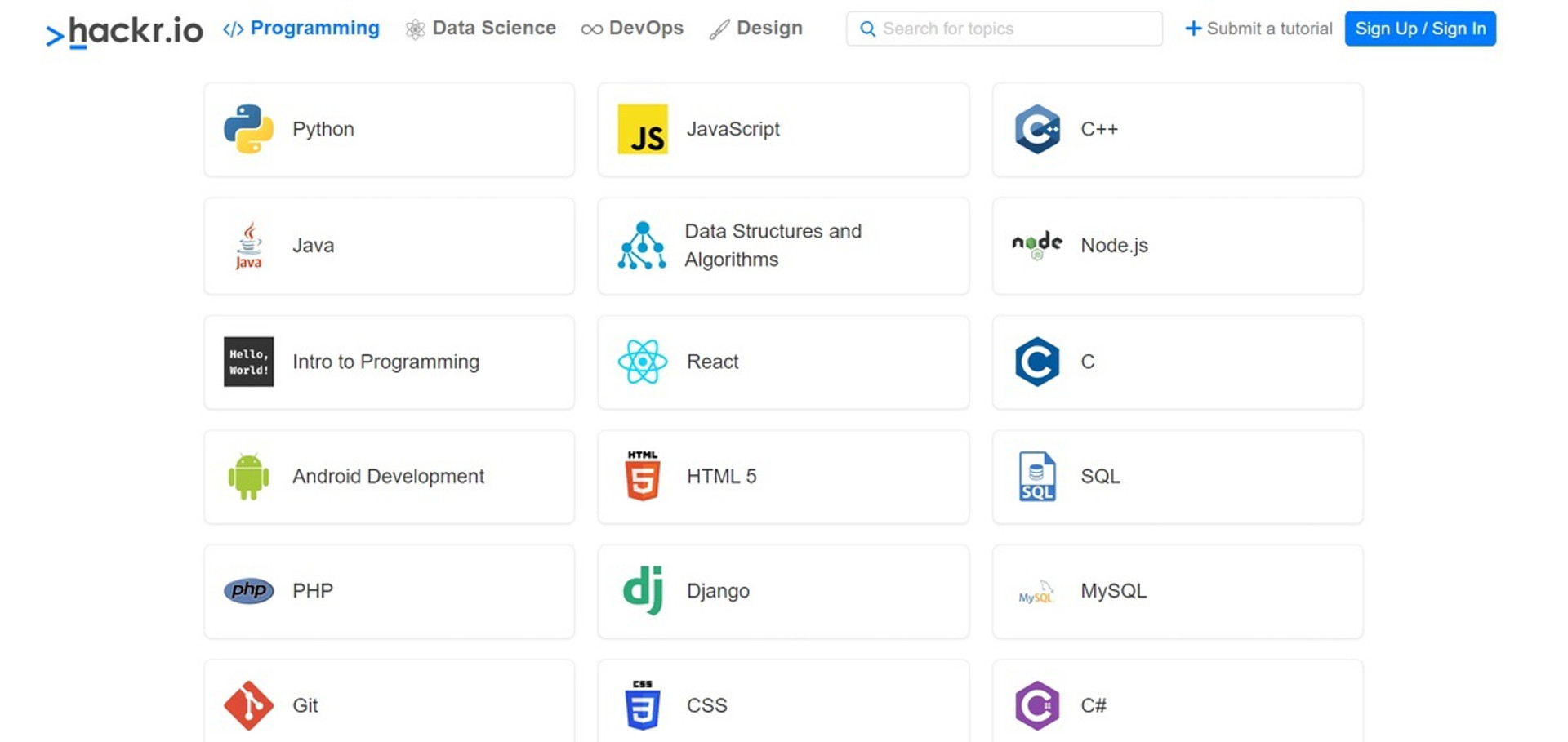Open the Git topic label
Screen dimensions: 1568x742
pos(305,705)
